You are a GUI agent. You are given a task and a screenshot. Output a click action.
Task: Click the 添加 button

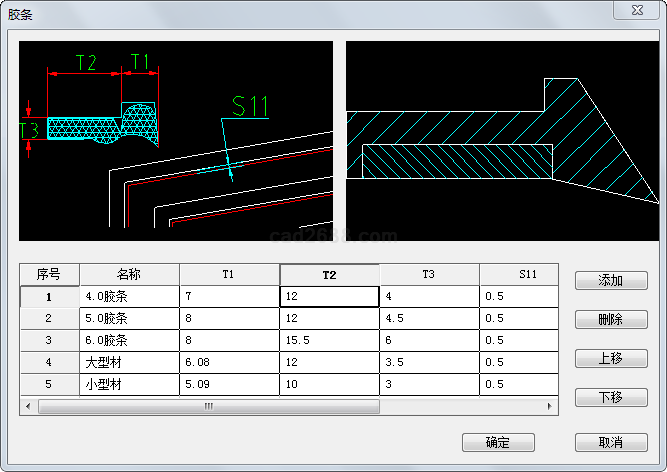pyautogui.click(x=611, y=281)
